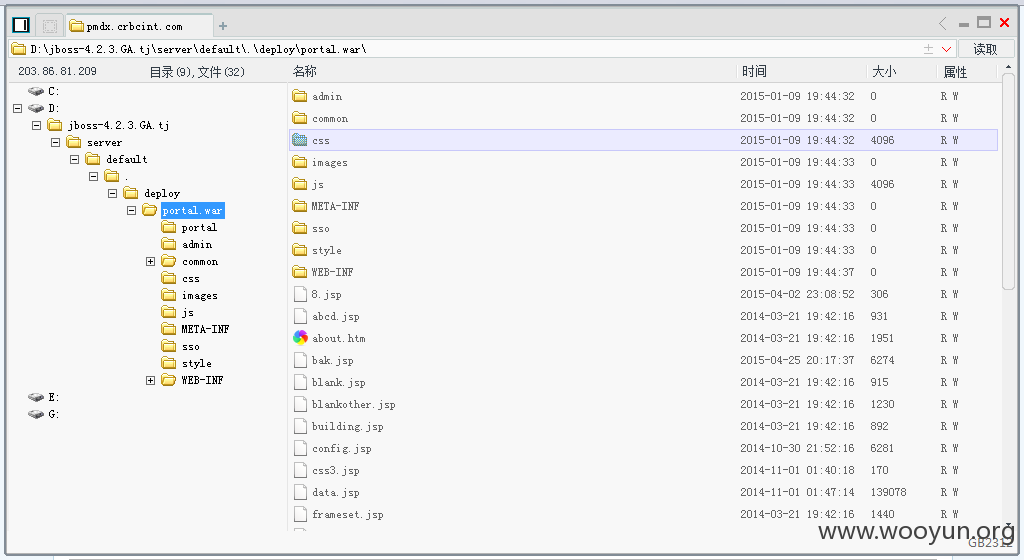
Task: Click the common folder icon in file list
Action: point(300,117)
